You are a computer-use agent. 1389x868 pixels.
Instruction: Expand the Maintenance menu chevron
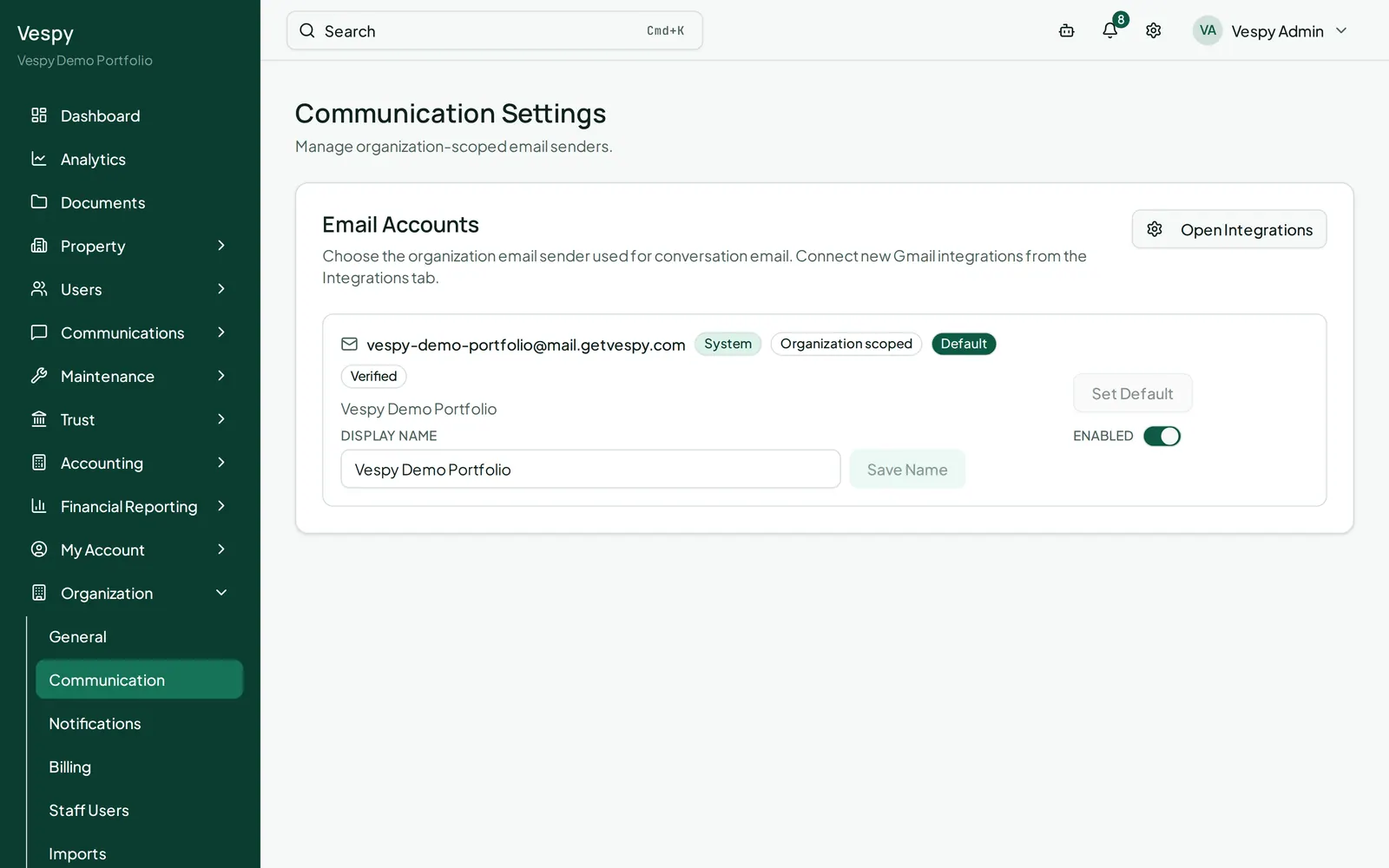(x=221, y=376)
